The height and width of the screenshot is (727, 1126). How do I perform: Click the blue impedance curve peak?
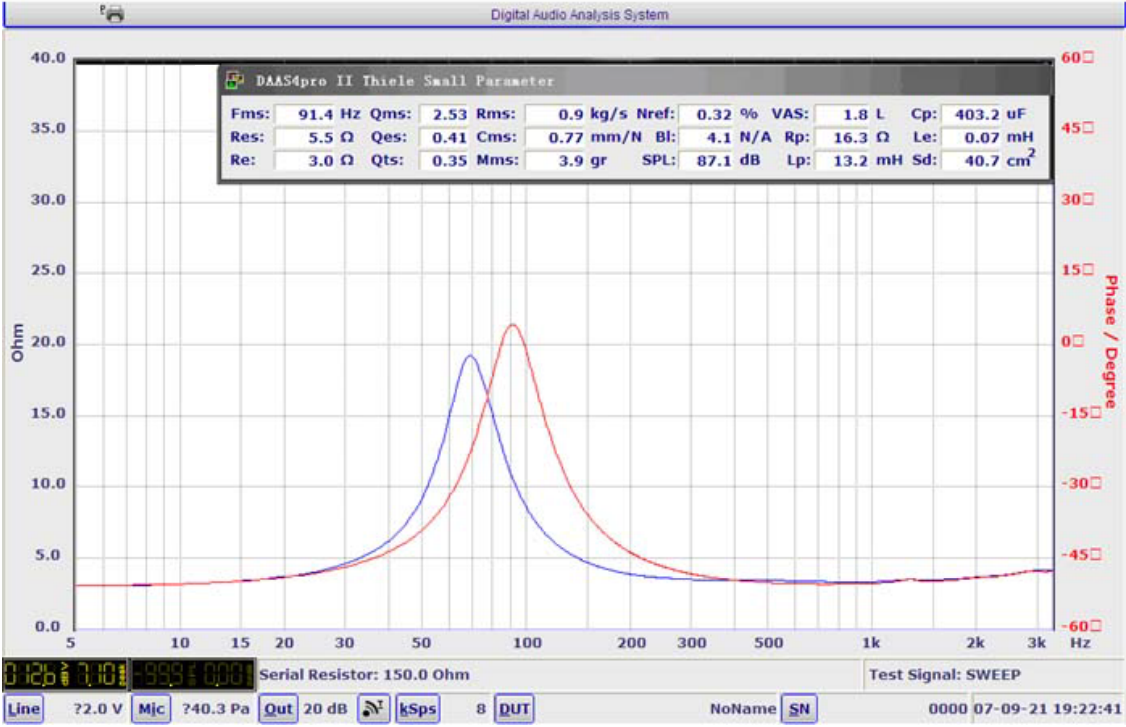[x=470, y=356]
